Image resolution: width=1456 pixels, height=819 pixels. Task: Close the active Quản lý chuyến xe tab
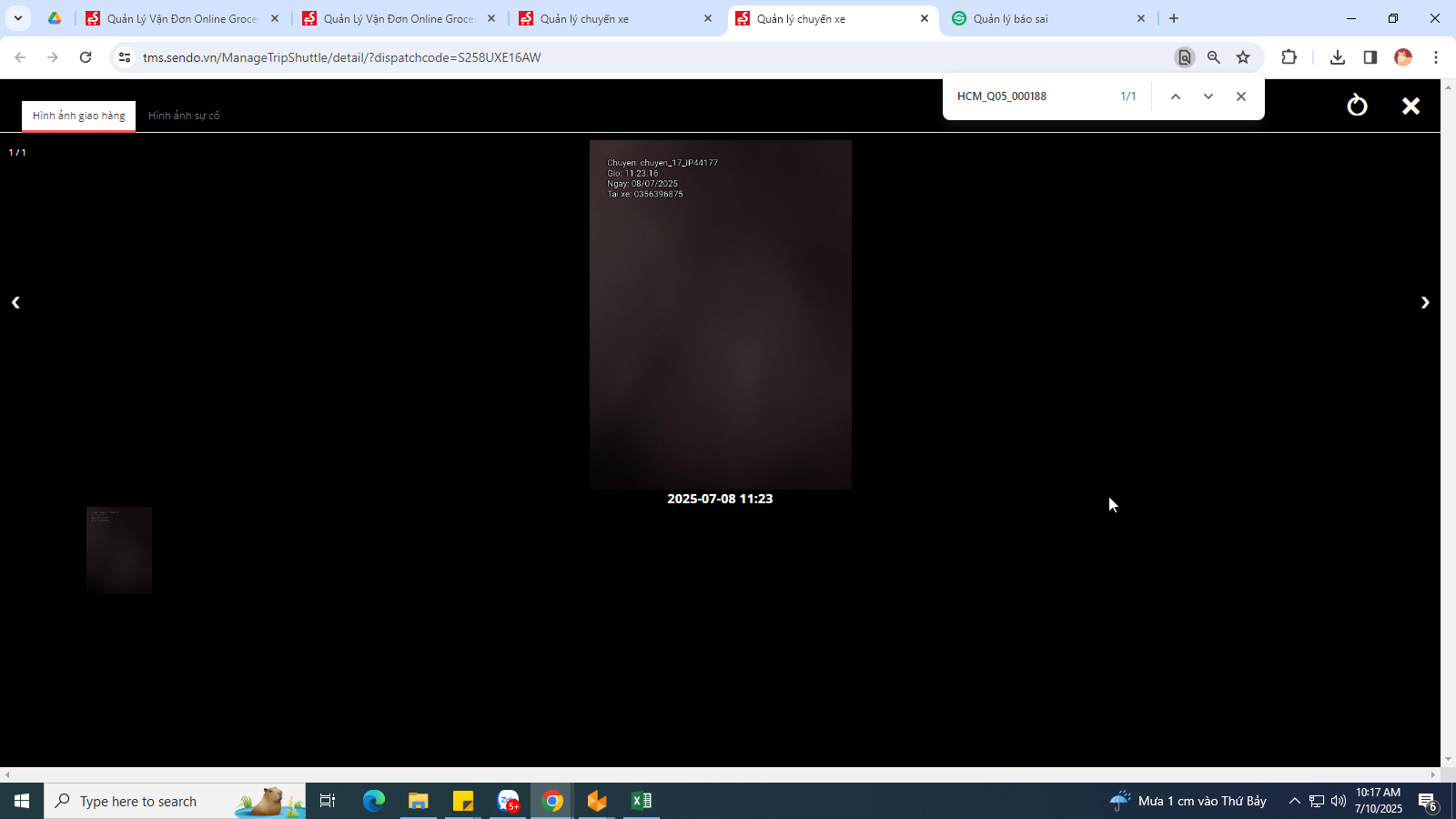click(x=925, y=18)
